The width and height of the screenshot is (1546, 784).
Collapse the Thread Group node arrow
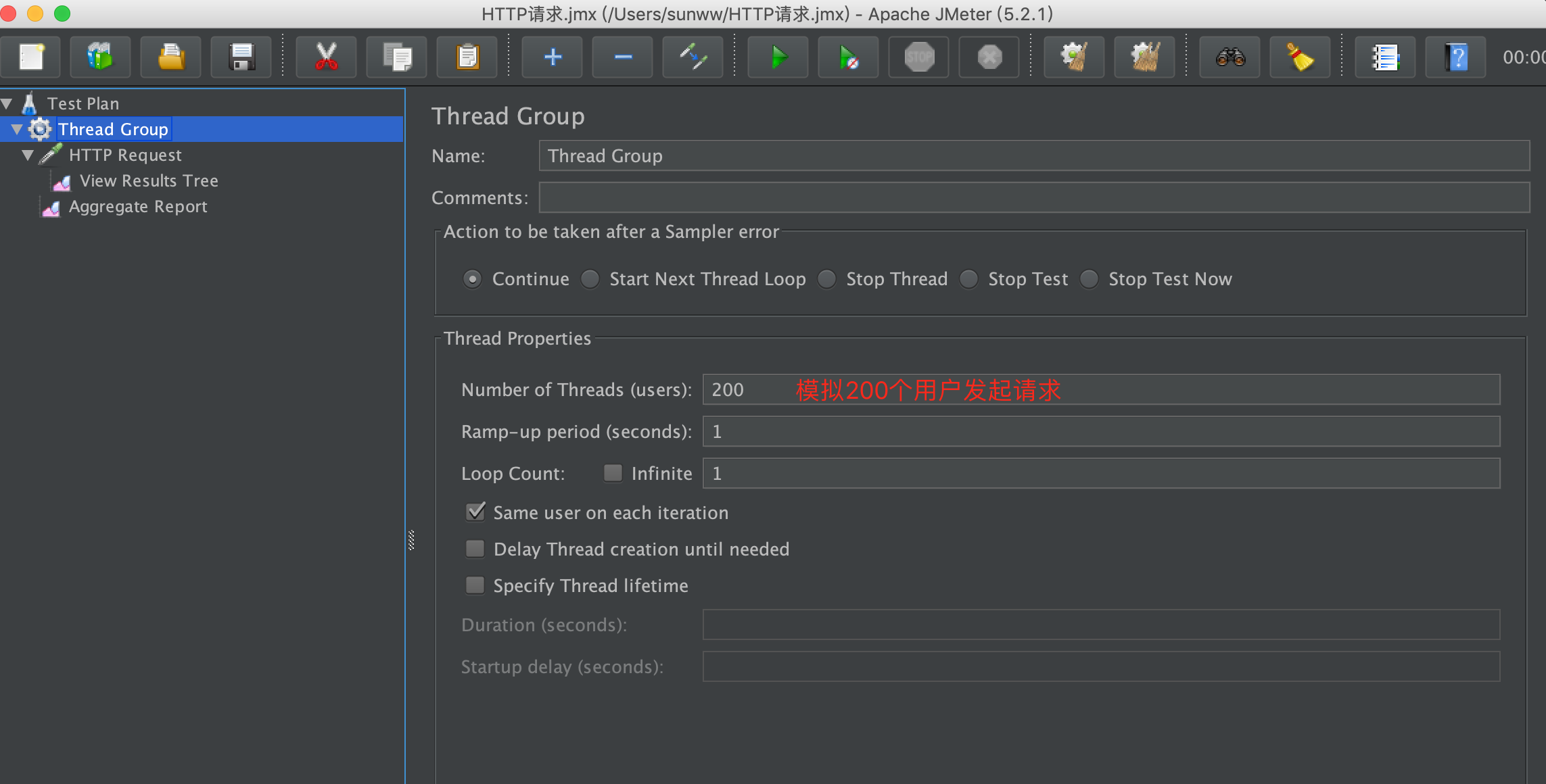point(18,129)
